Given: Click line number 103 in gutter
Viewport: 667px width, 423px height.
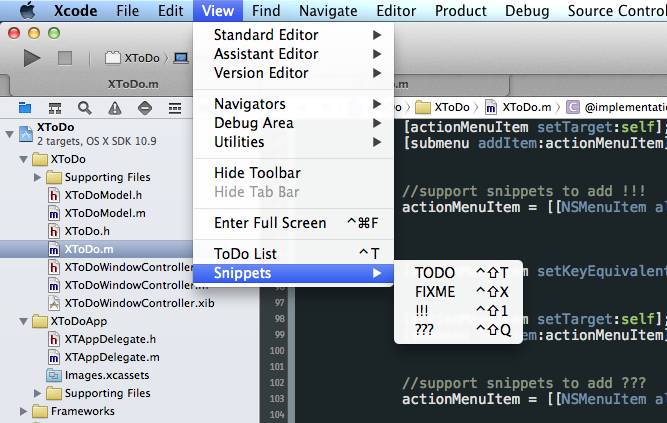Looking at the screenshot, I should point(277,399).
